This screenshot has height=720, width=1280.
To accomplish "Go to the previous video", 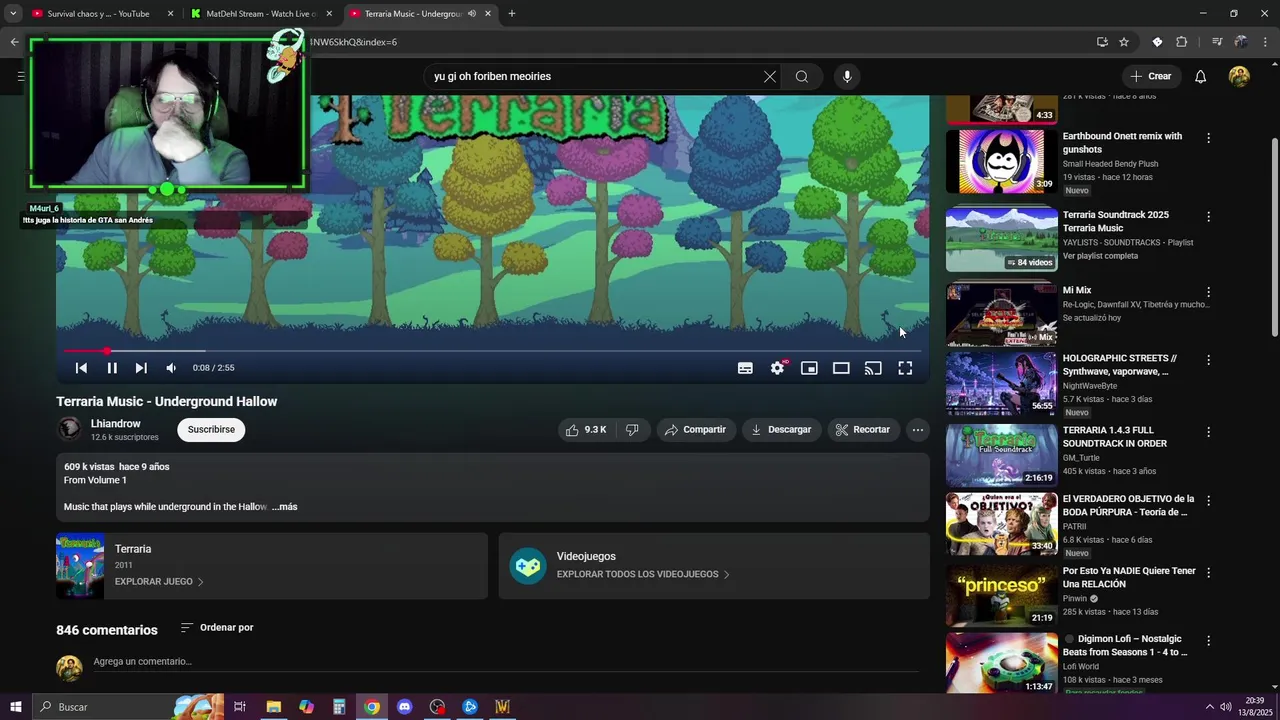I will (81, 368).
